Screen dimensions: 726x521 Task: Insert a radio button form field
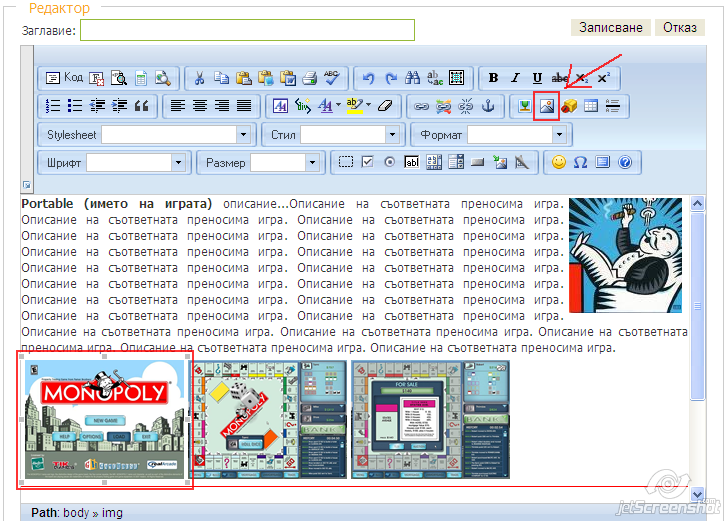click(389, 162)
